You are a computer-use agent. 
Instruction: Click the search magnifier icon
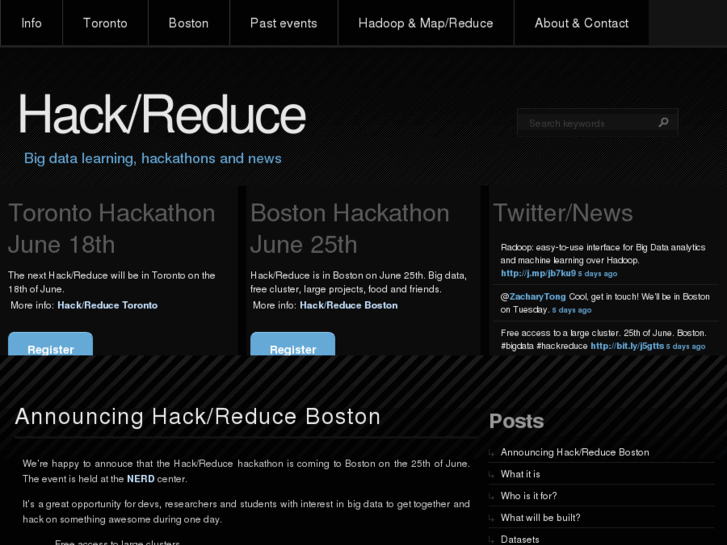[663, 122]
